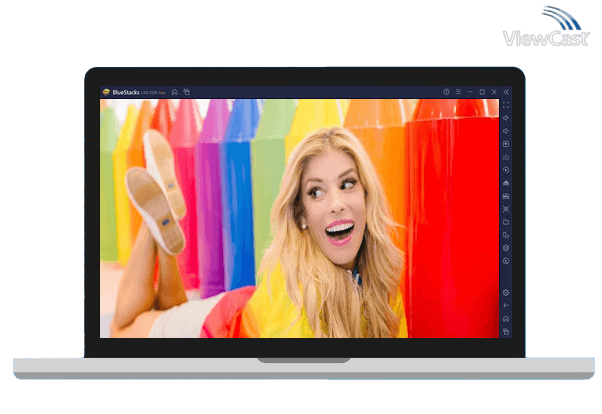Click the video of woman with crayons
602x414 pixels.
pyautogui.click(x=299, y=219)
